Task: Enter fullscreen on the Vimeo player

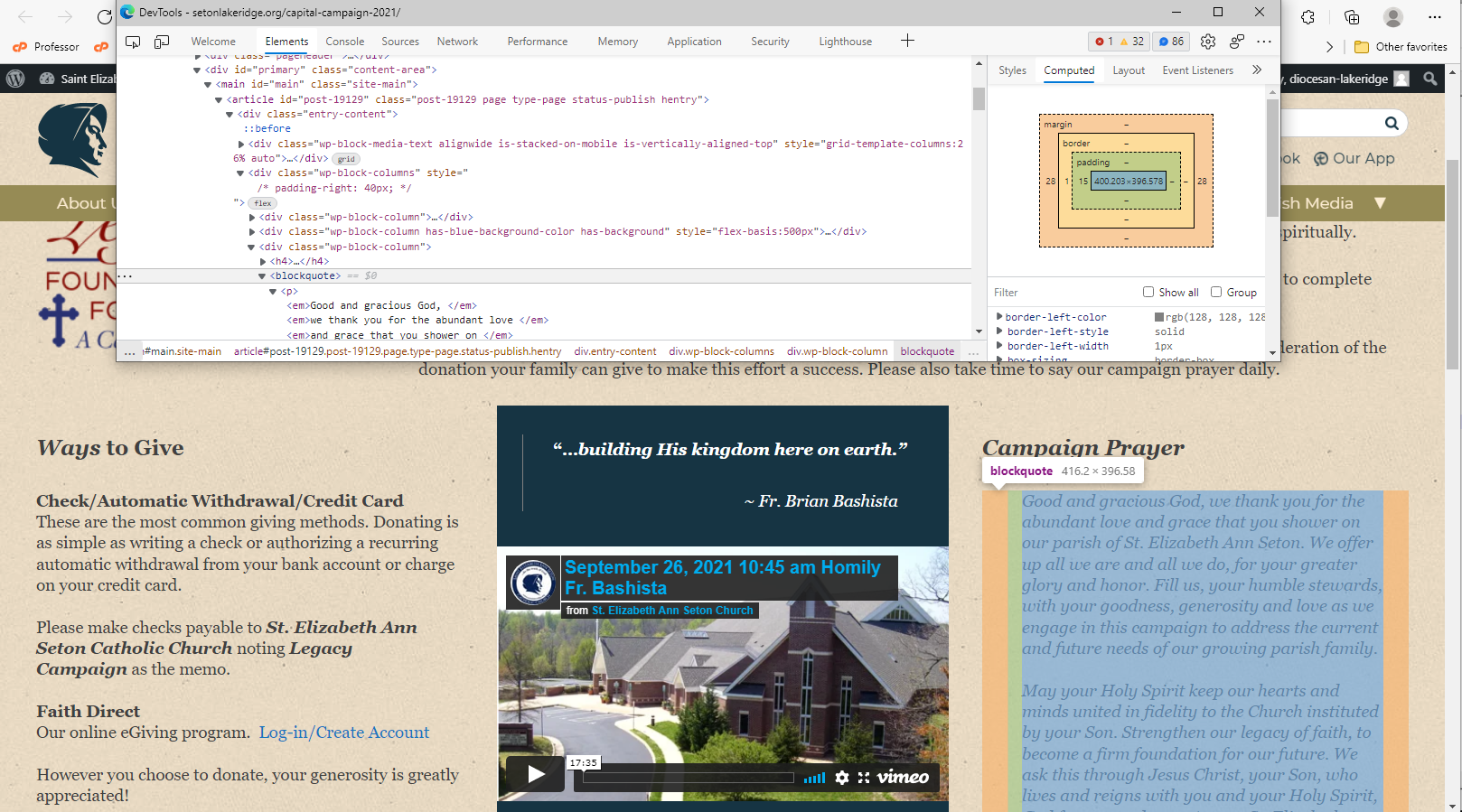Action: coord(864,778)
